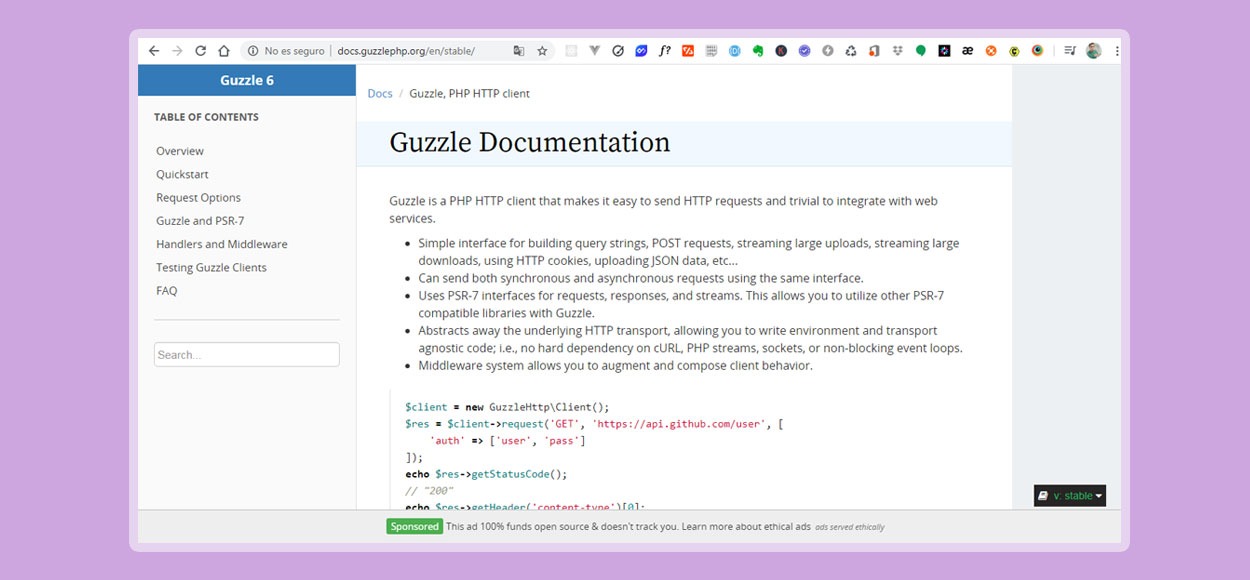
Task: Go back using the browser back arrow
Action: coord(153,51)
